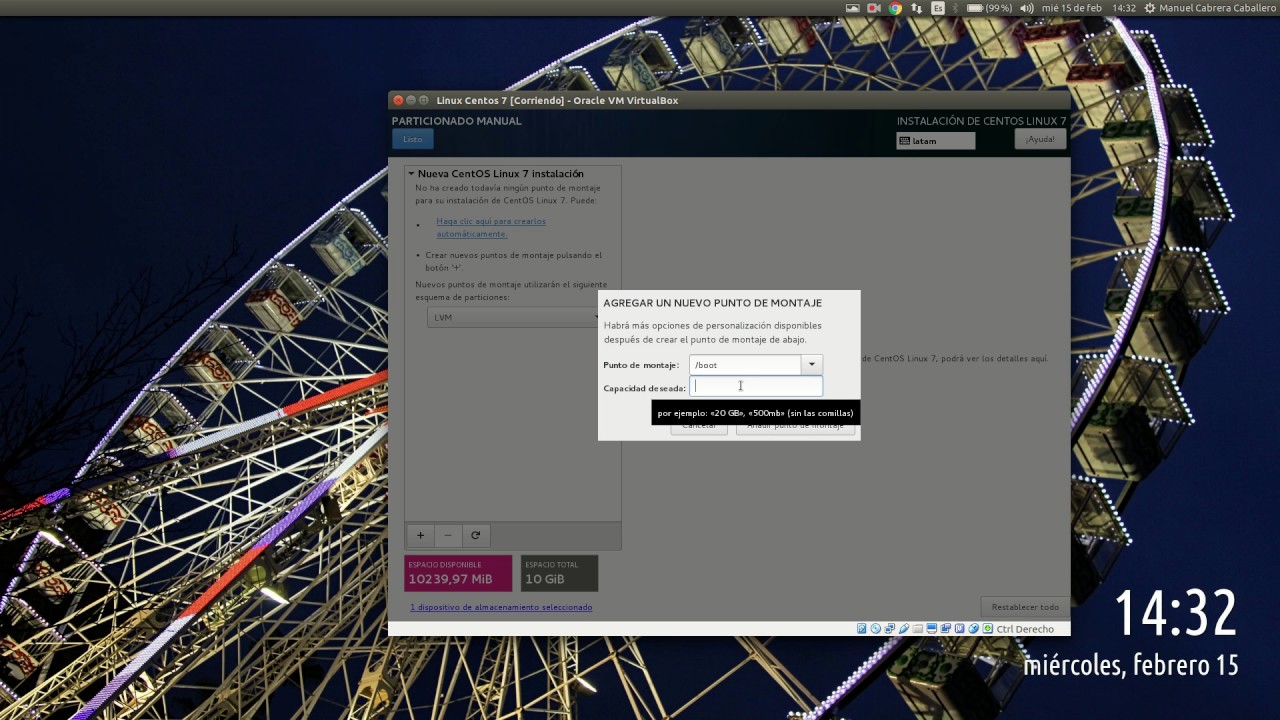Open the session gear menu in top panel

click(1150, 8)
